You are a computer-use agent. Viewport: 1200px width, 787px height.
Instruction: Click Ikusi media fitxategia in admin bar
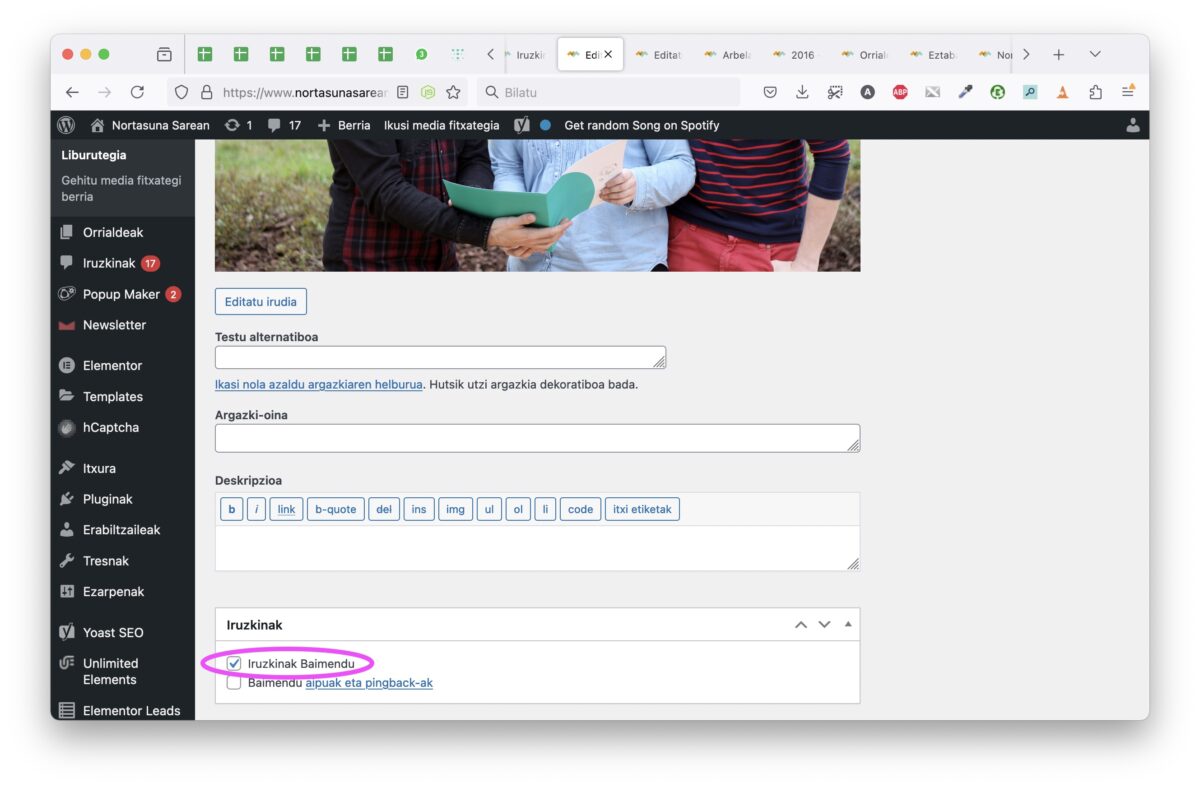[x=441, y=125]
